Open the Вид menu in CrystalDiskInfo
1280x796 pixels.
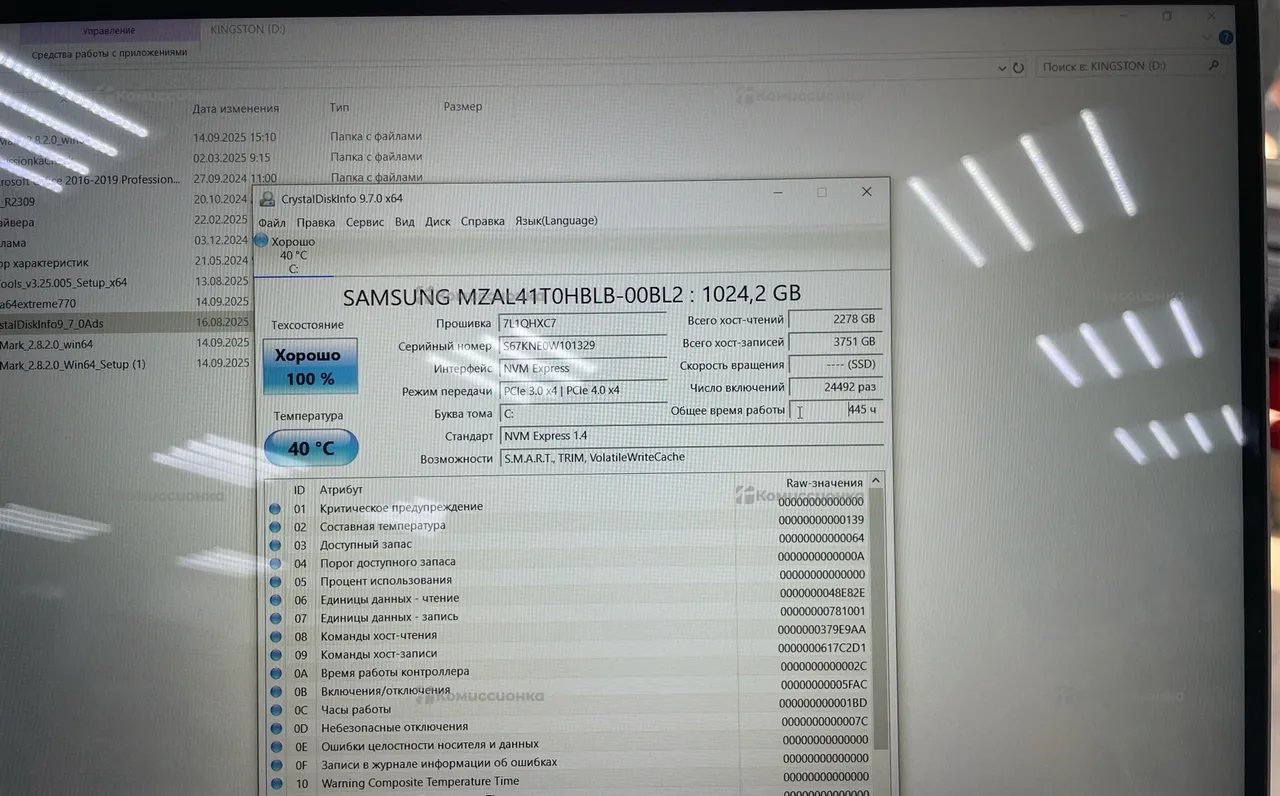tap(404, 222)
